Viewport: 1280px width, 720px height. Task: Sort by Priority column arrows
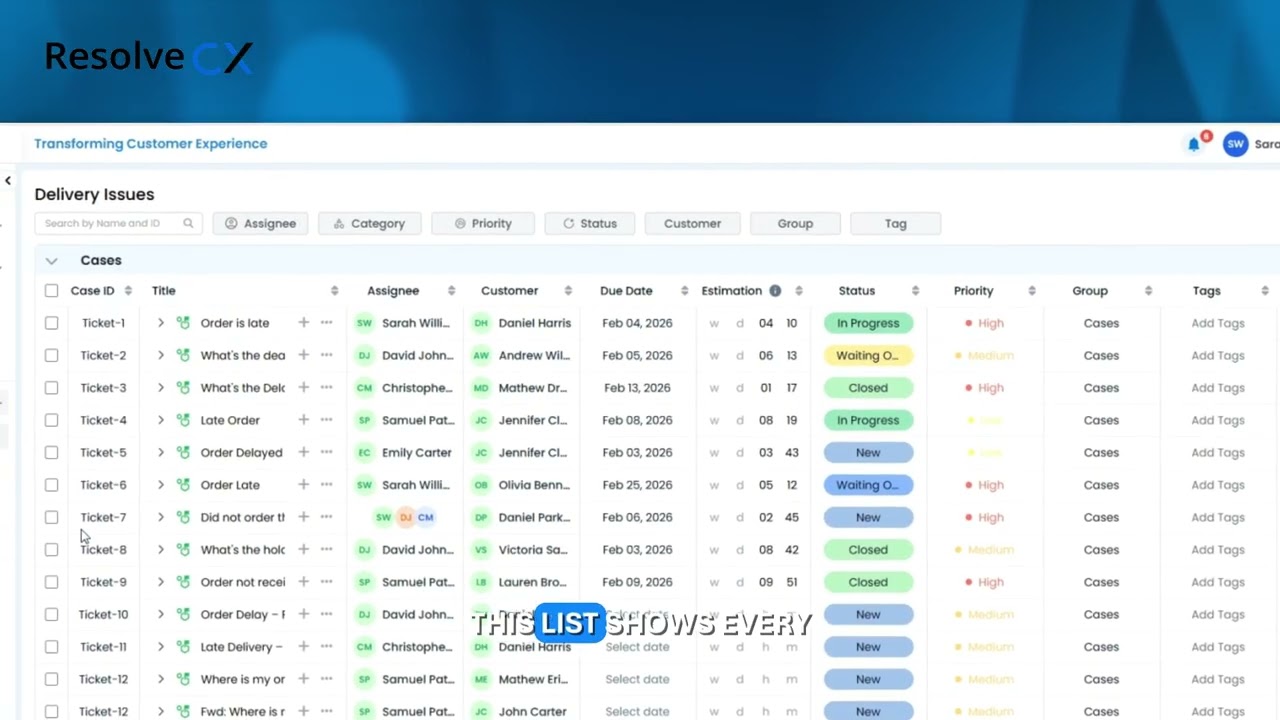click(1032, 291)
